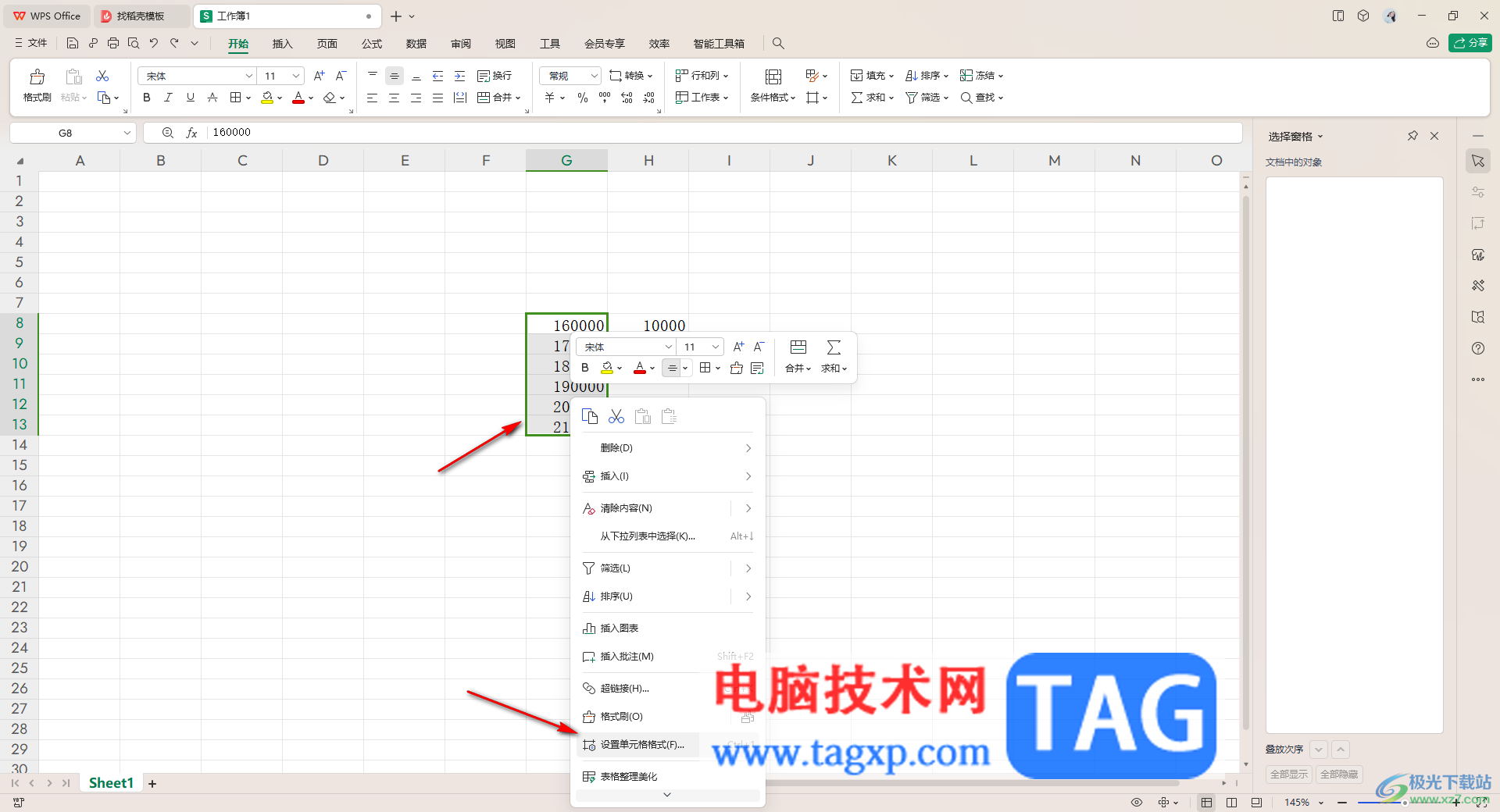Toggle Italic in the ribbon font group
The width and height of the screenshot is (1500, 812).
168,98
